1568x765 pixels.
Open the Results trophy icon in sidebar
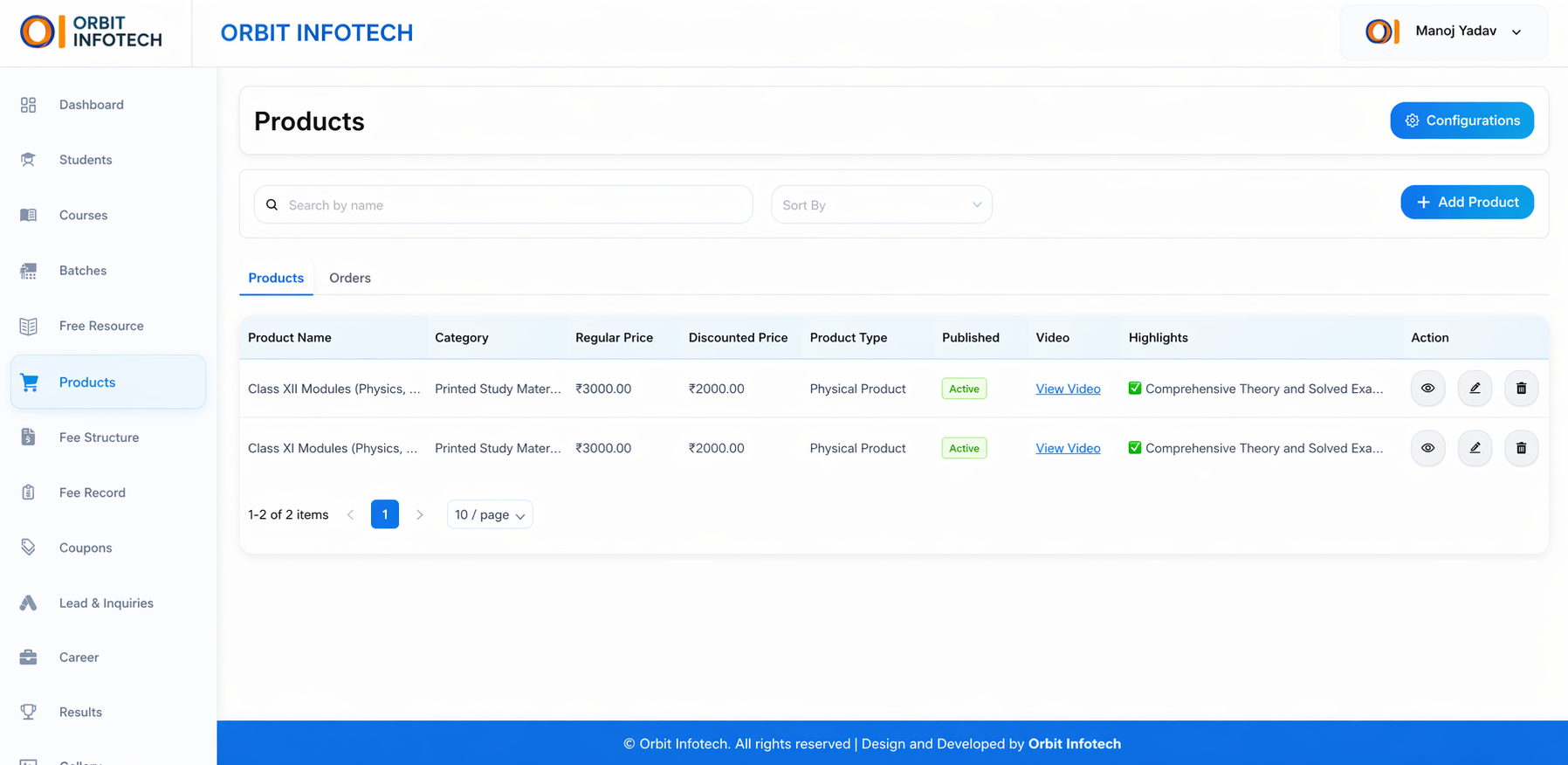(x=29, y=712)
